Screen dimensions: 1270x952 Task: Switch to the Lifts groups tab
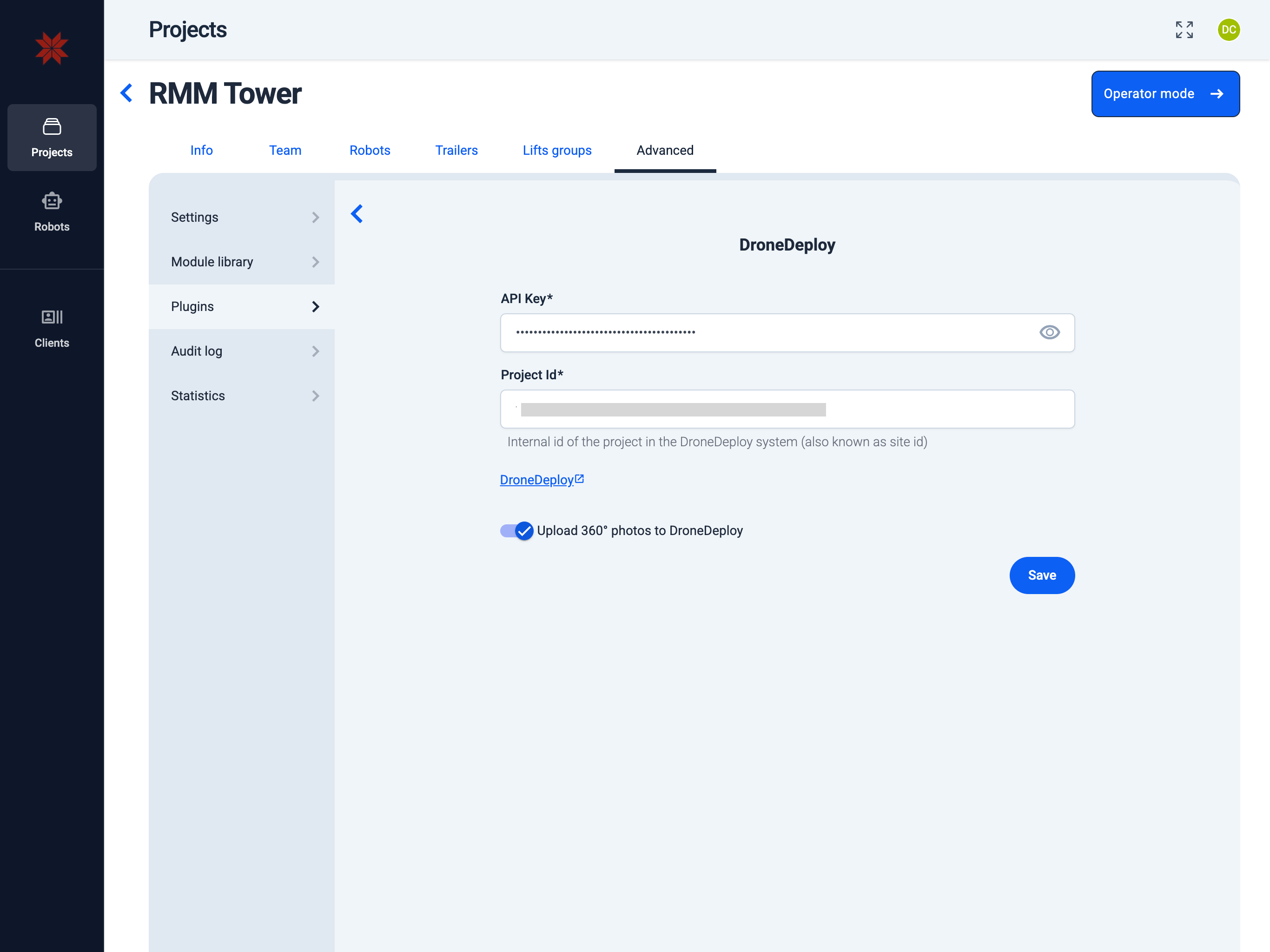tap(556, 151)
